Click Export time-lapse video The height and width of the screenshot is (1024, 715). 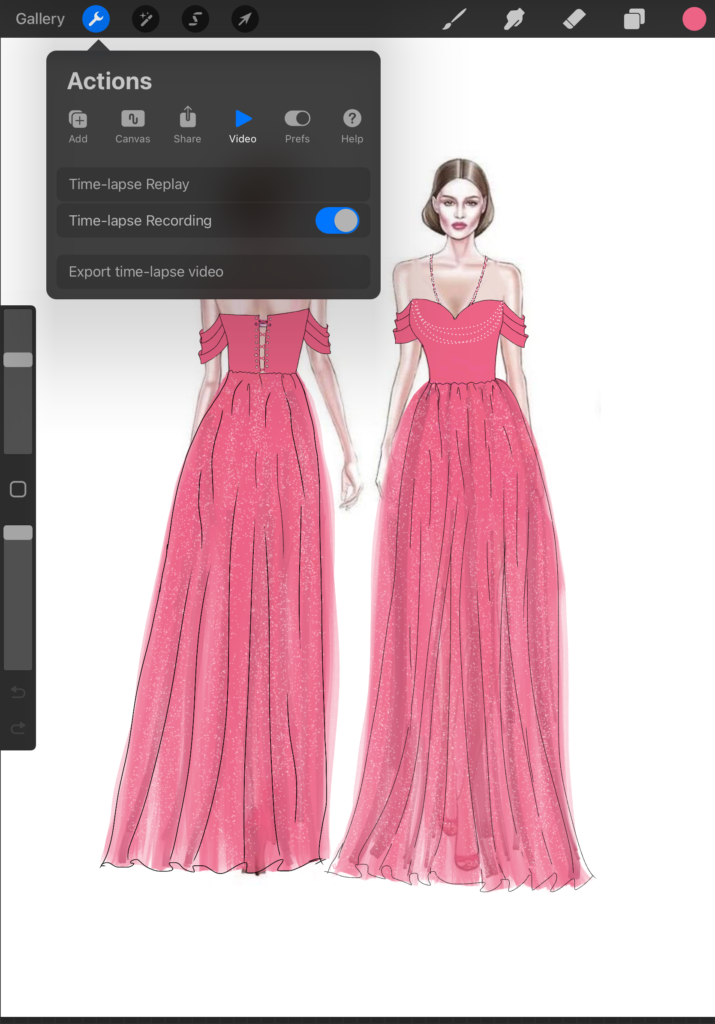tap(213, 272)
